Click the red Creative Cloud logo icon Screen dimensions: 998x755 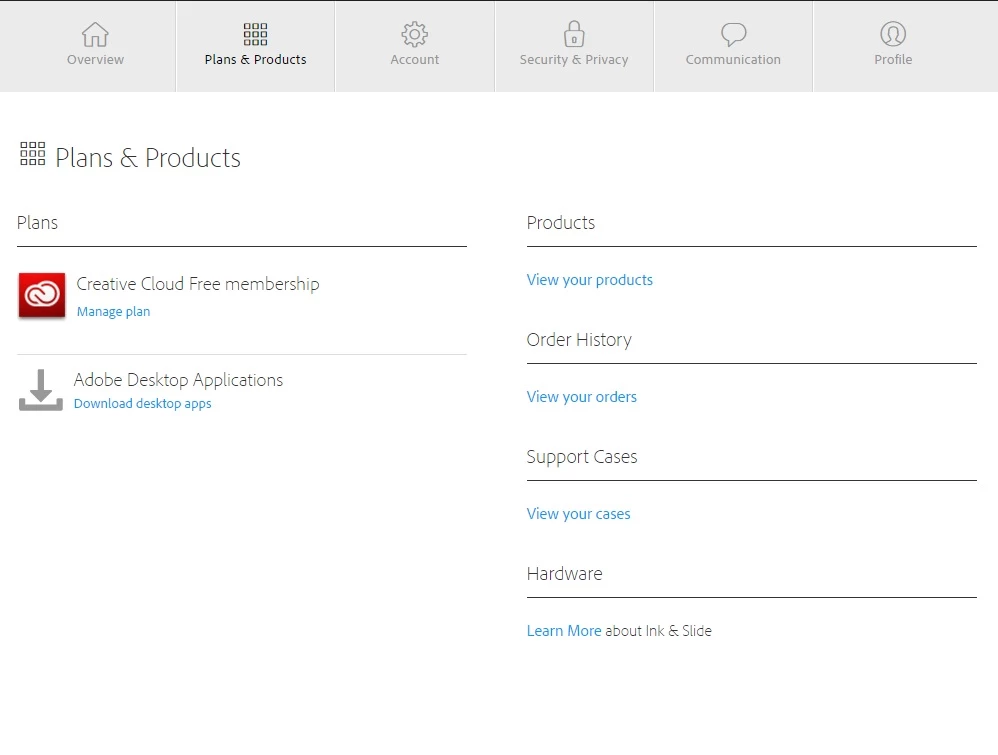(x=42, y=296)
